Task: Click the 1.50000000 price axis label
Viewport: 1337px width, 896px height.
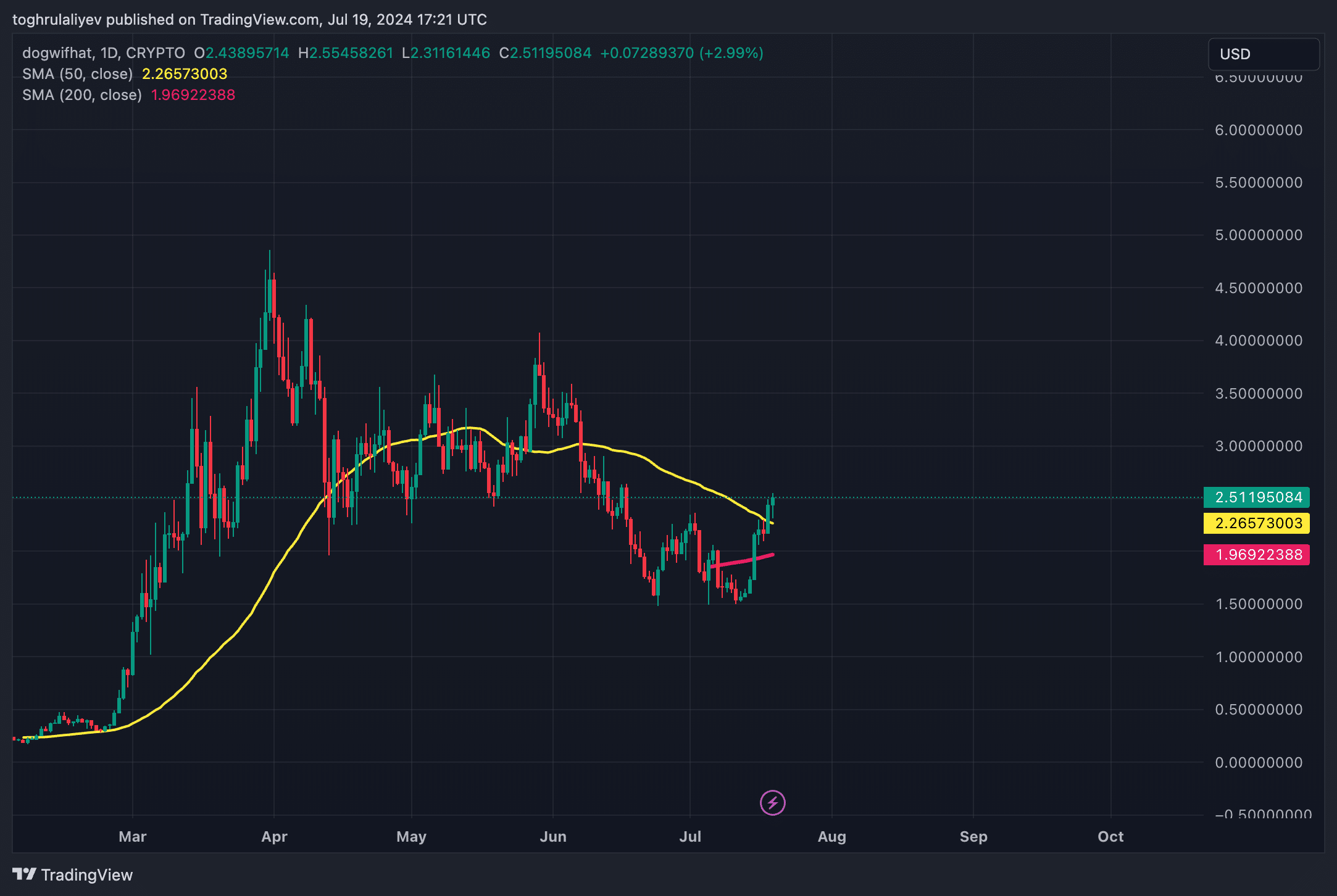Action: 1259,604
